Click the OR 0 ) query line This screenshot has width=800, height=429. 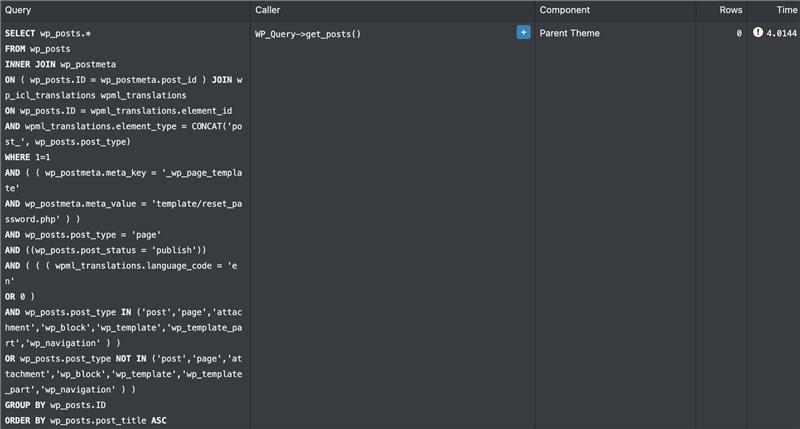20,296
